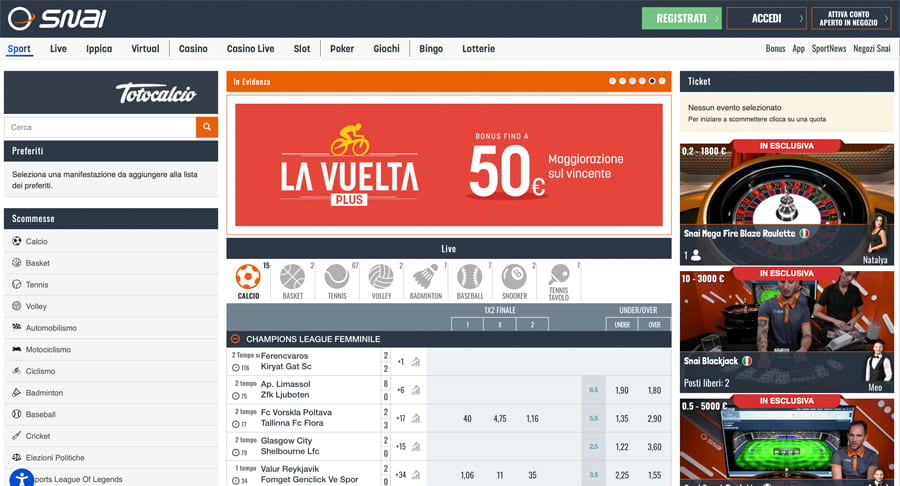The width and height of the screenshot is (900, 486).
Task: Open the Totocalcio banner
Action: point(111,92)
